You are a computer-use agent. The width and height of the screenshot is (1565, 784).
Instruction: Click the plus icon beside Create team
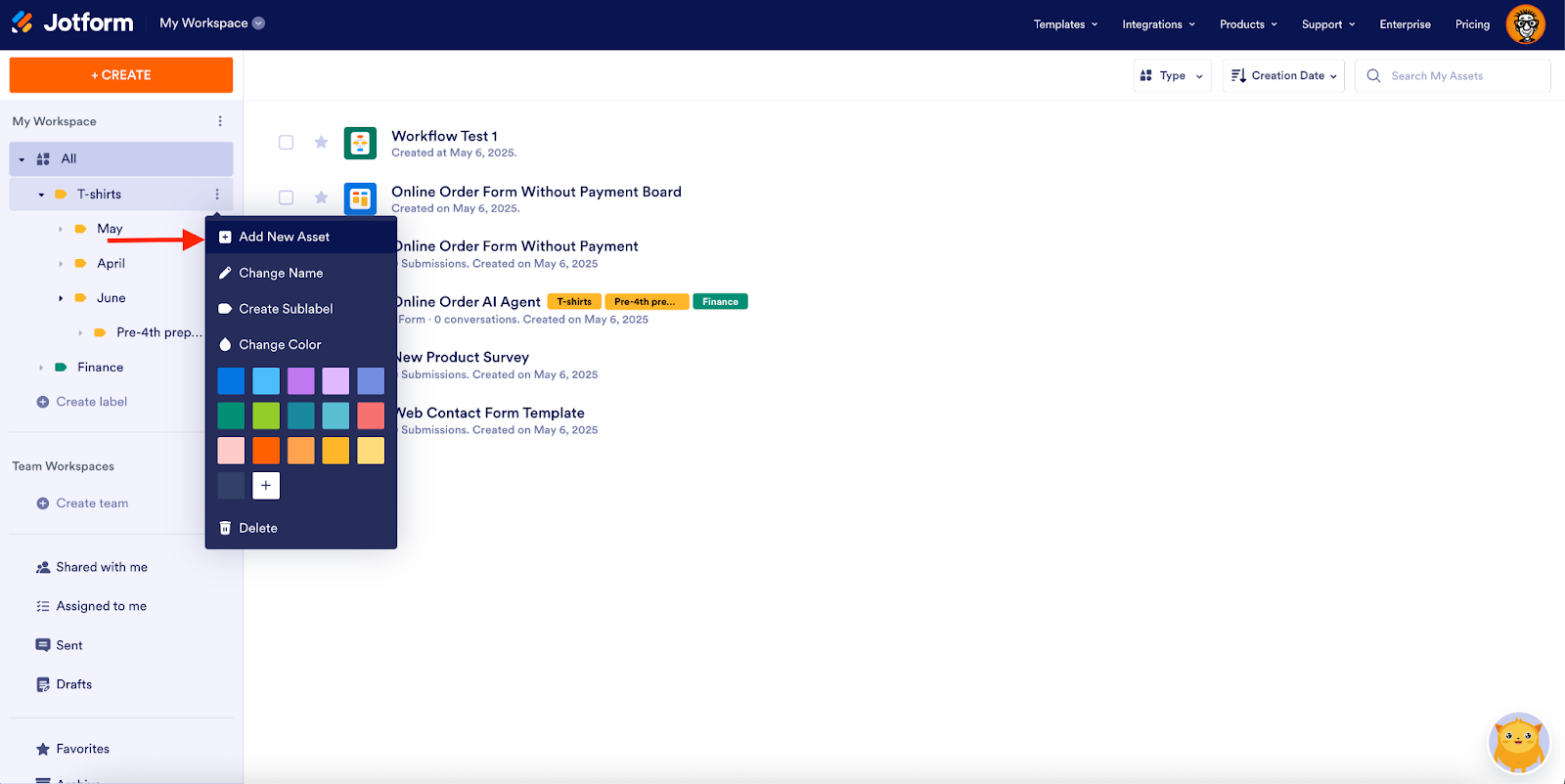click(43, 503)
